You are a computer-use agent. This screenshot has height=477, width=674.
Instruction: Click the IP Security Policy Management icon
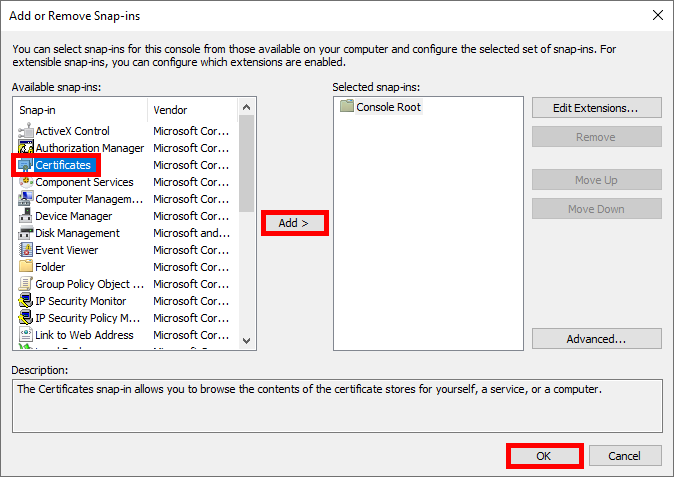[x=26, y=318]
